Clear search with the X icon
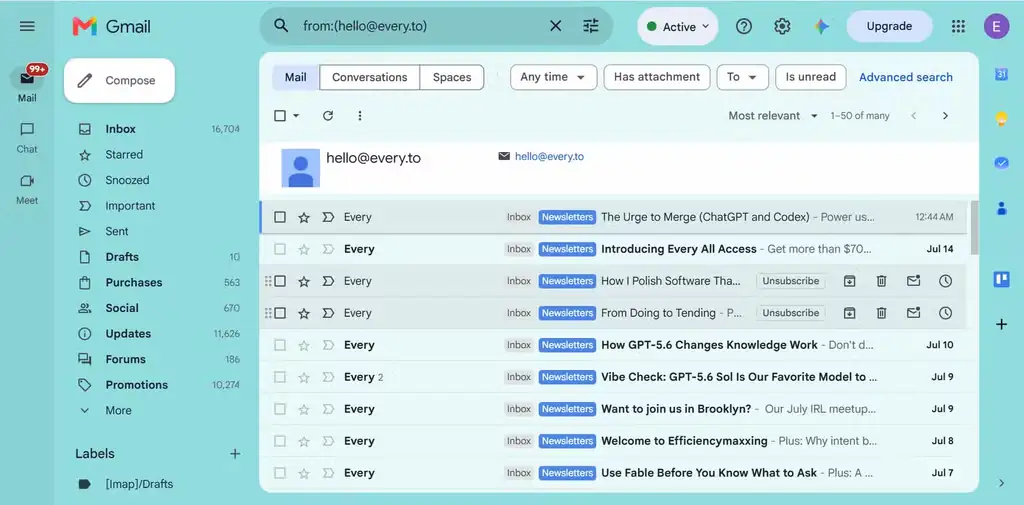This screenshot has width=1024, height=505. 555,26
